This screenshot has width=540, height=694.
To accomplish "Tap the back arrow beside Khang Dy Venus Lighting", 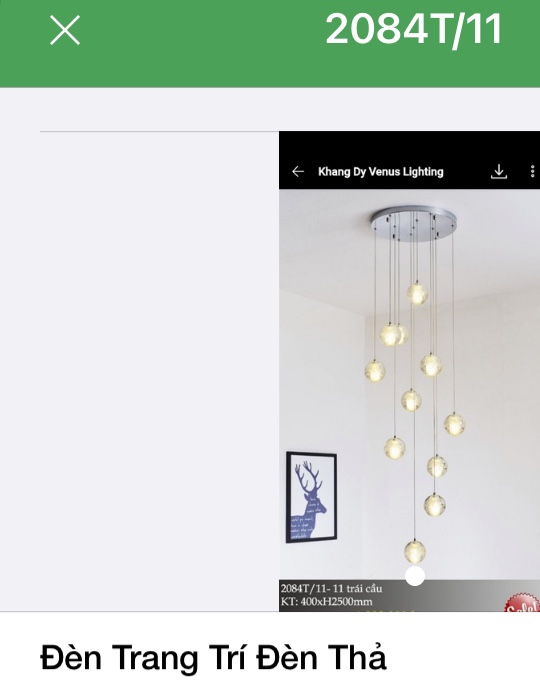I will click(x=298, y=171).
